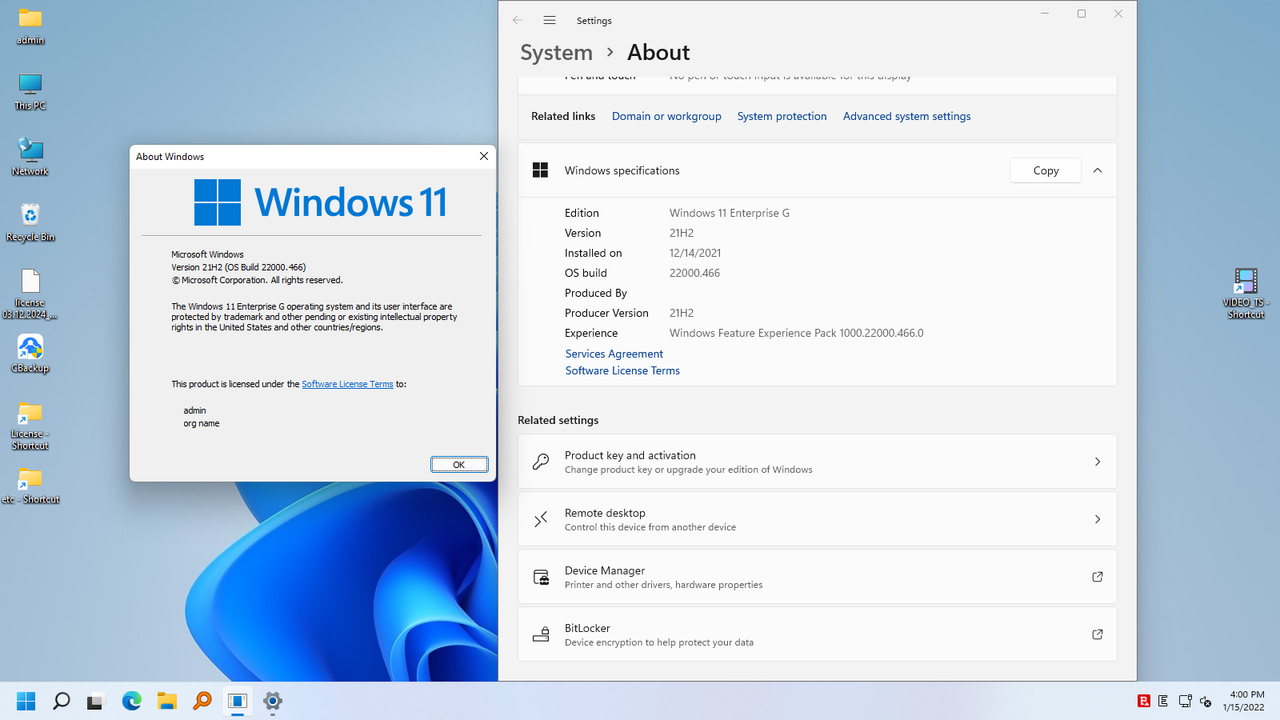Viewport: 1280px width, 720px height.
Task: Go back in the Settings window
Action: coord(517,20)
